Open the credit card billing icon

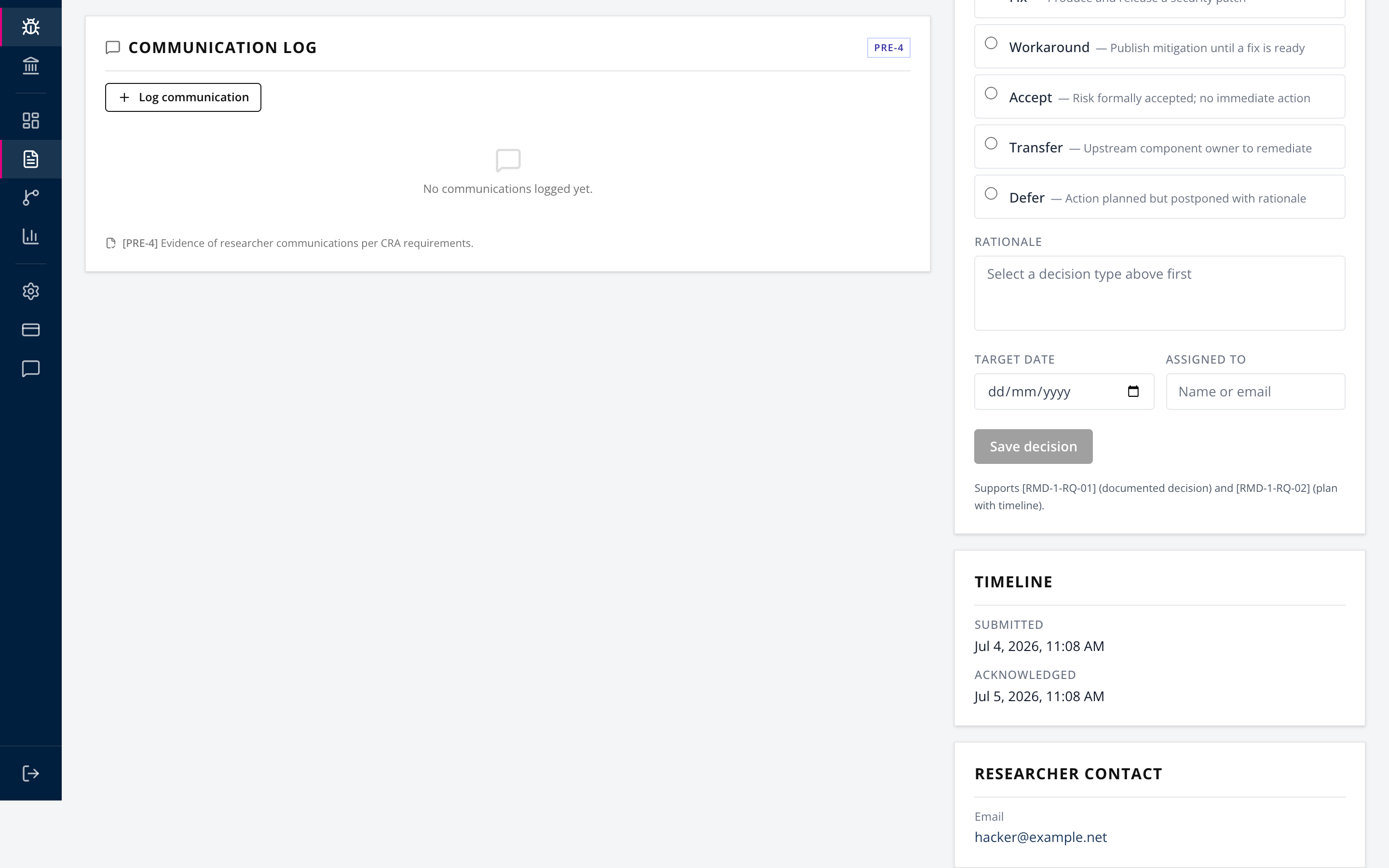tap(30, 329)
